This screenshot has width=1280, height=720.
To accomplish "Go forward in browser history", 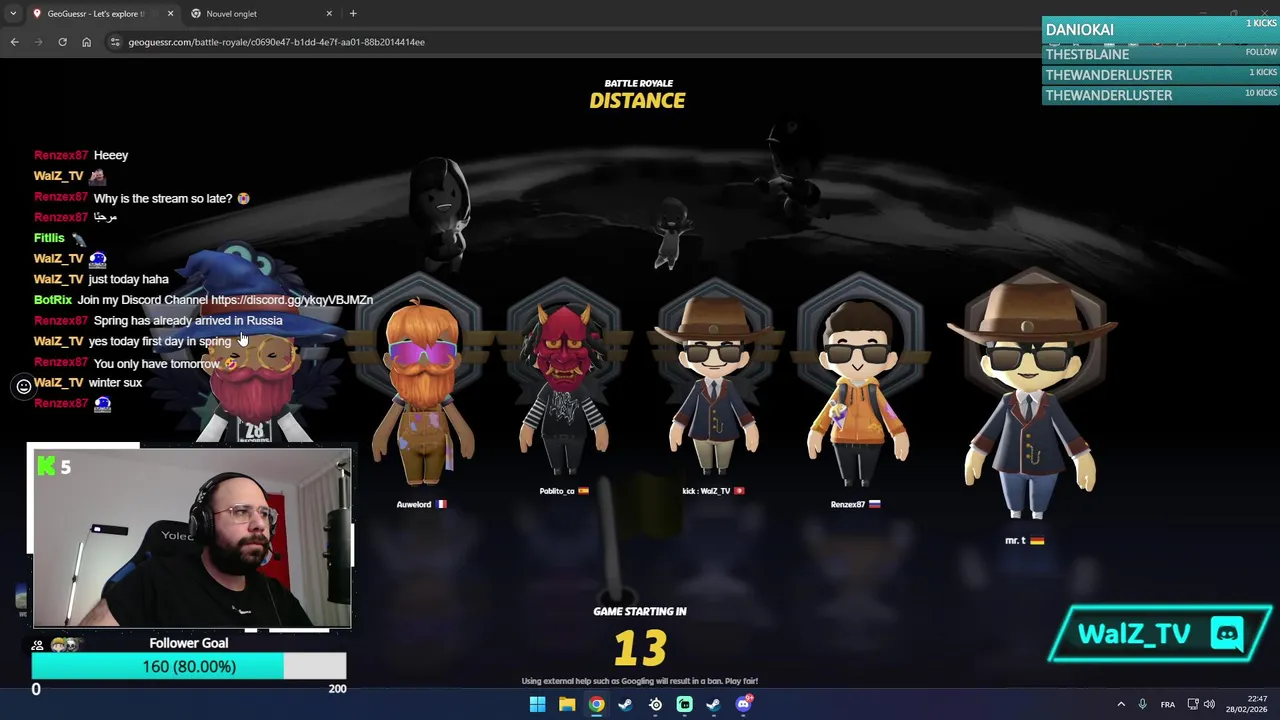I will [38, 42].
